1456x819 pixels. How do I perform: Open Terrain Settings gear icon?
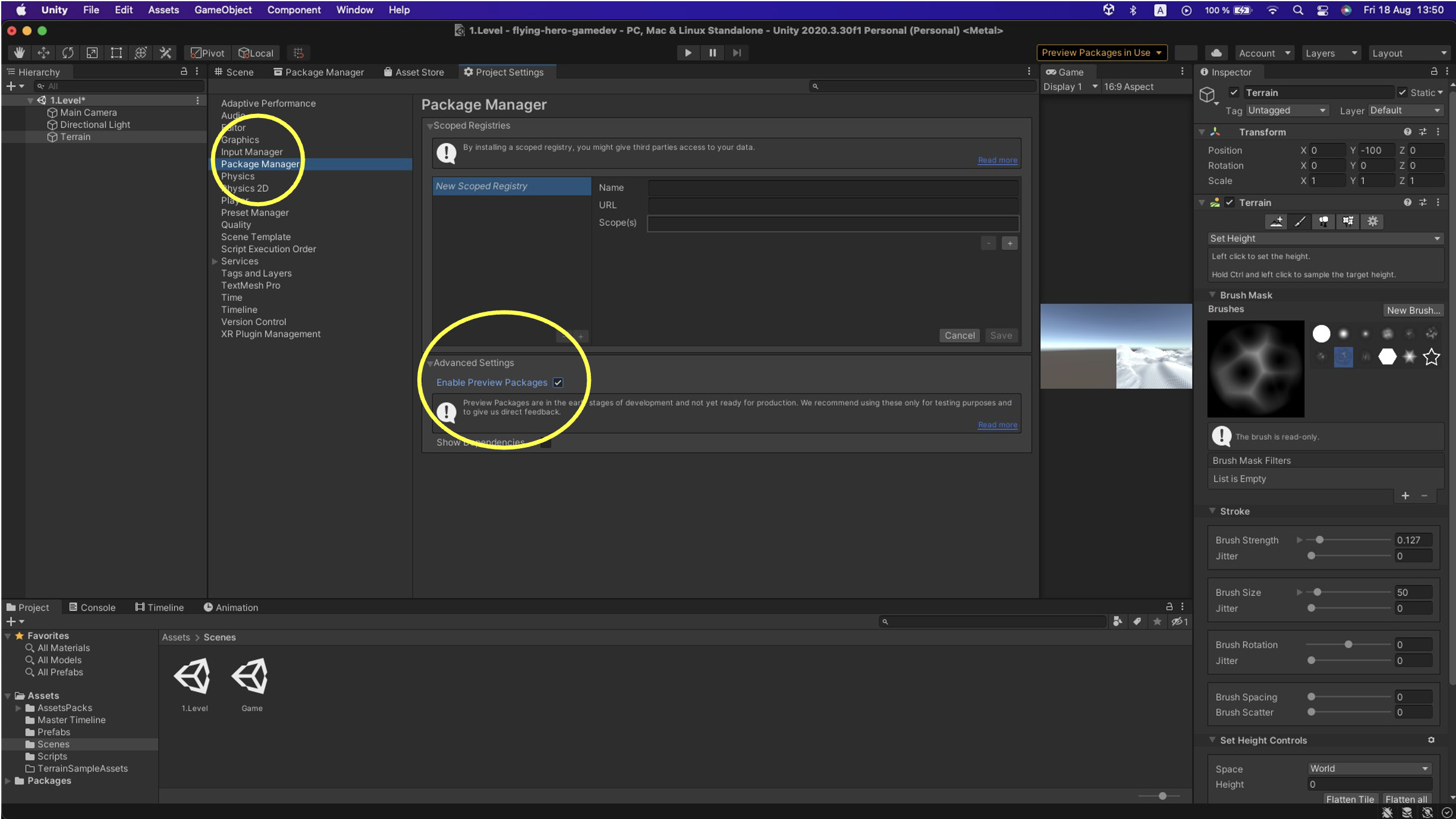coord(1373,222)
